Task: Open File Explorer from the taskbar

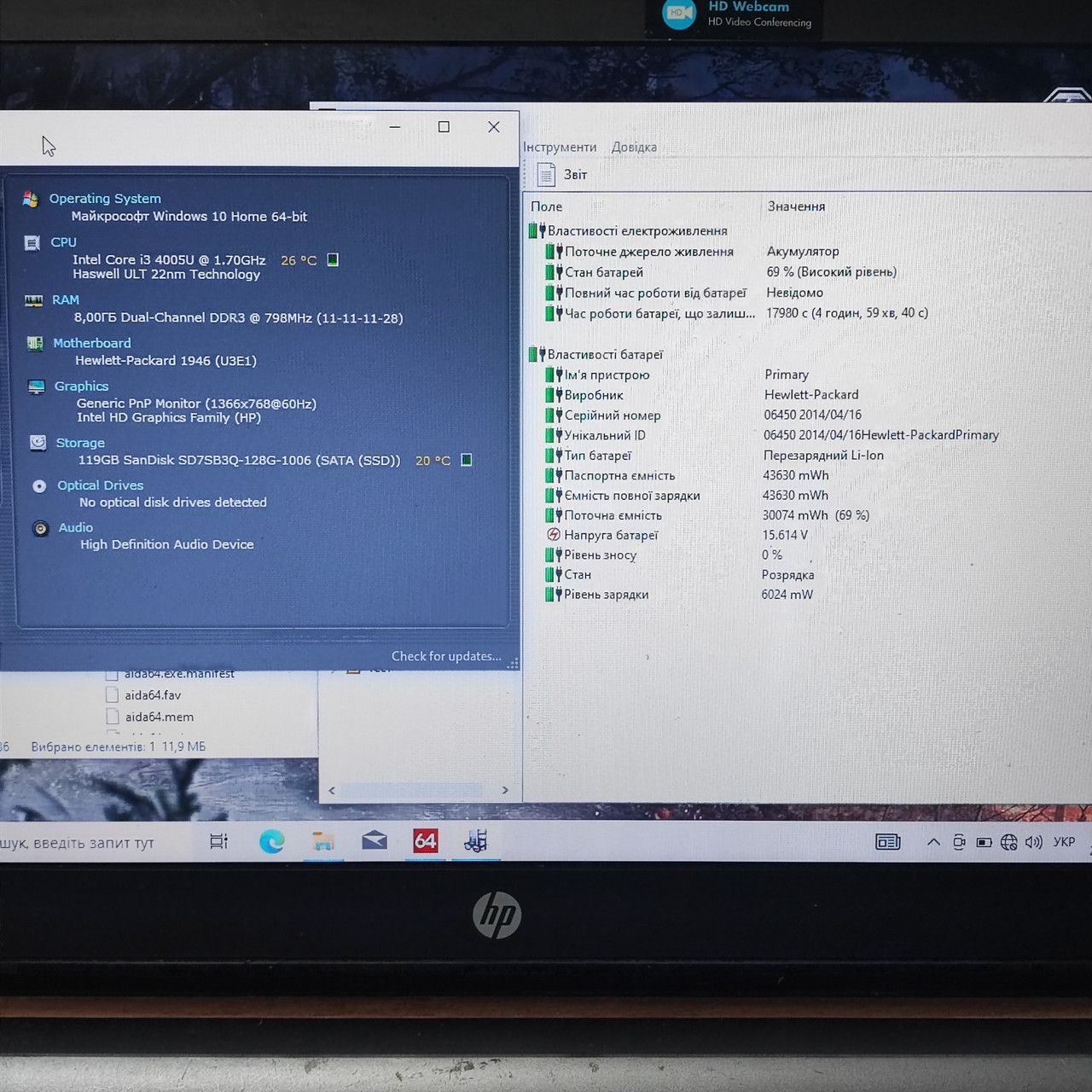Action: pos(322,842)
